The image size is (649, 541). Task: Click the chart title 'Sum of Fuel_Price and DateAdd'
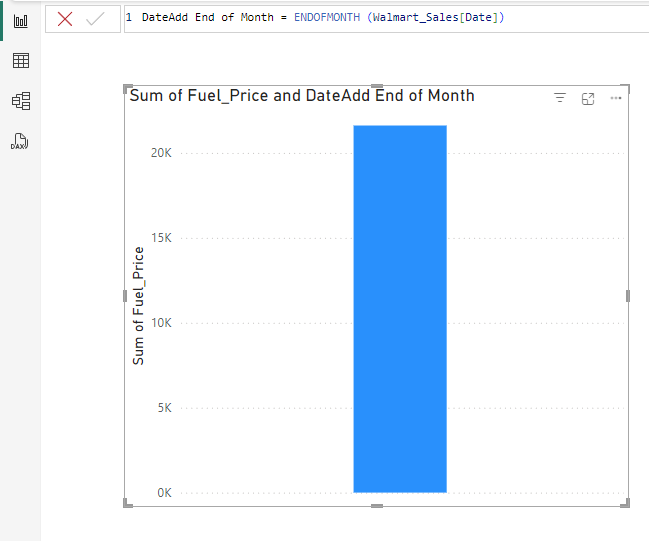click(302, 96)
